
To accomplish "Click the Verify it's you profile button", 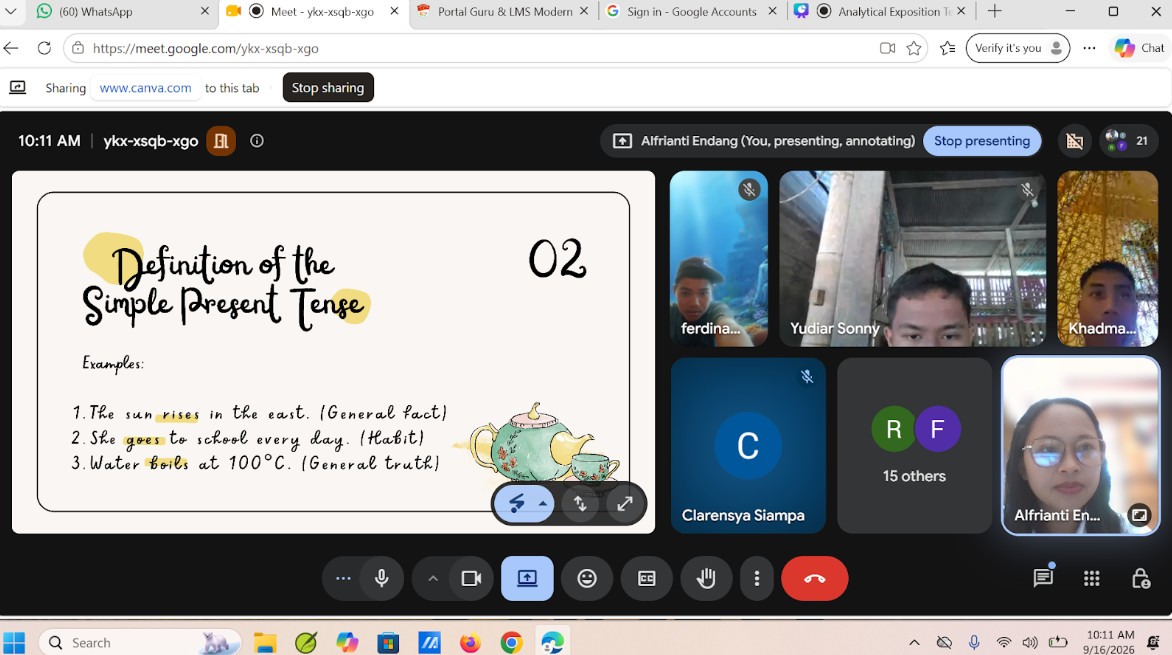I will tap(1017, 48).
